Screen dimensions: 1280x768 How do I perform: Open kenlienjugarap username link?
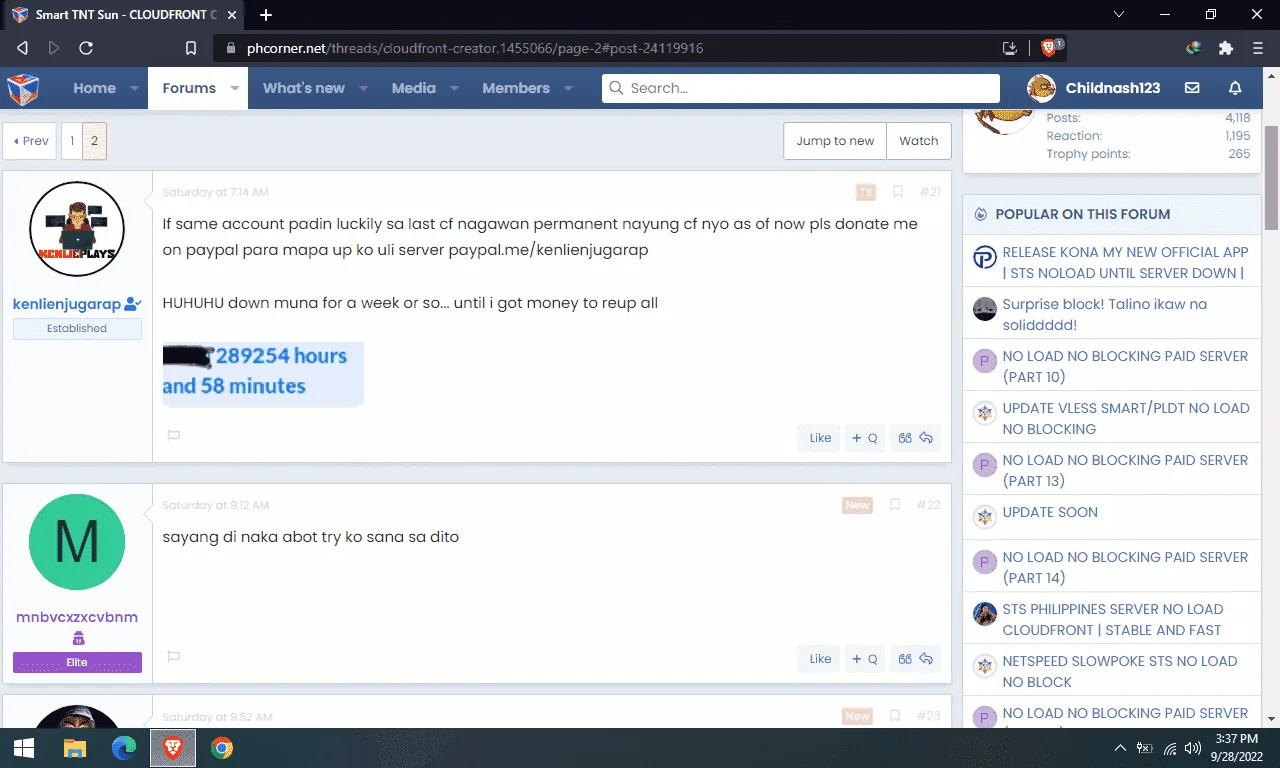[x=67, y=304]
